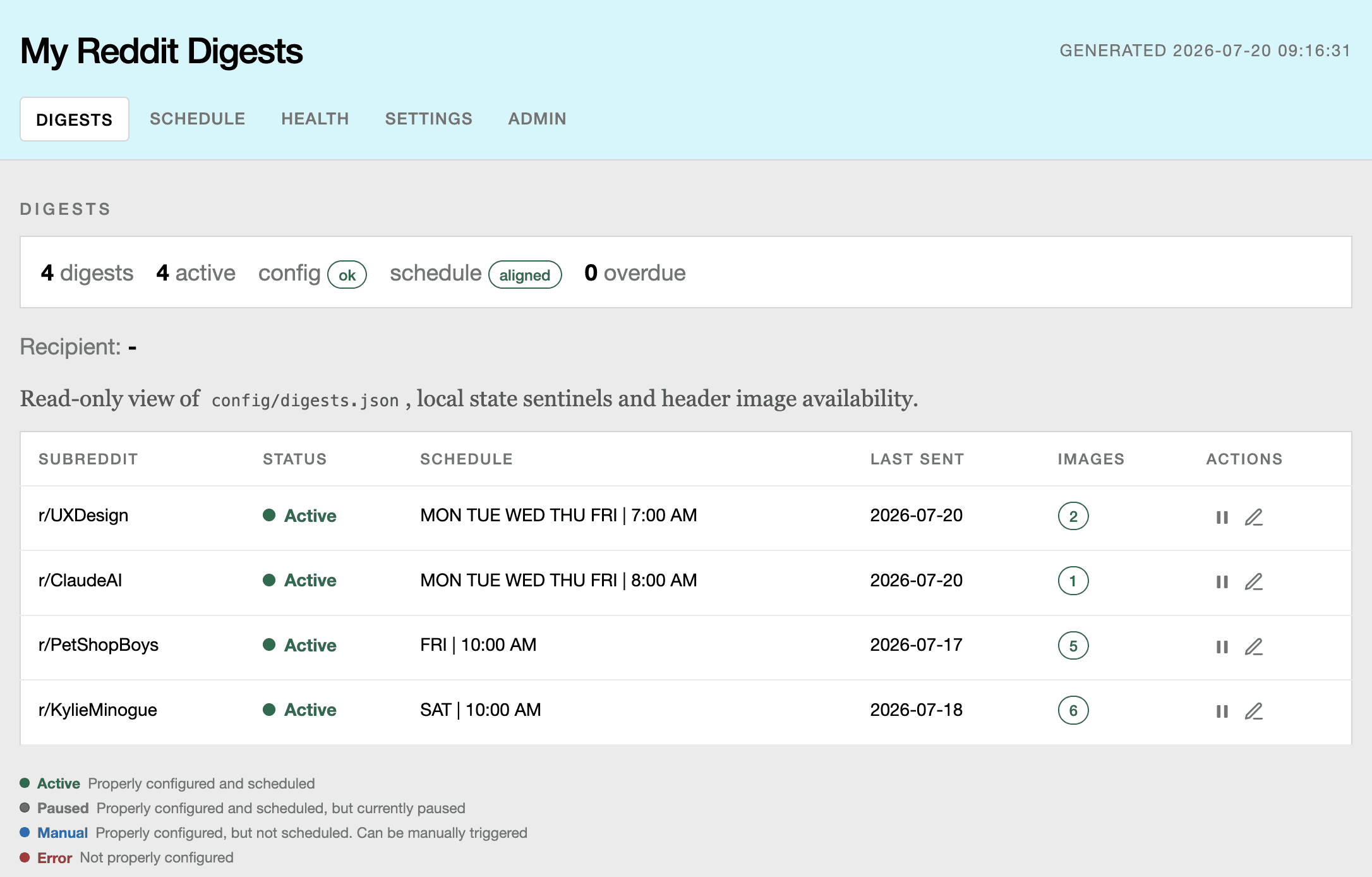Click Active status label for r/ClaudeAI
This screenshot has width=1372, height=877.
pyautogui.click(x=310, y=580)
